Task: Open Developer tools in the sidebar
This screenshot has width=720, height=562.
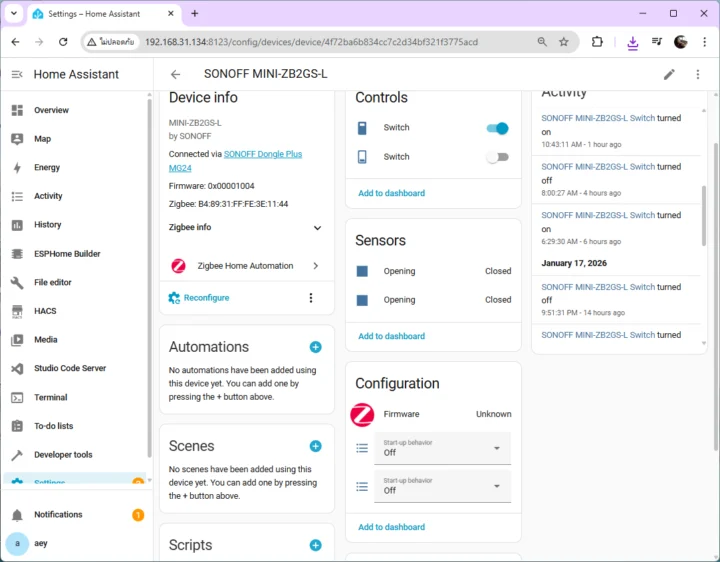Action: coord(62,455)
